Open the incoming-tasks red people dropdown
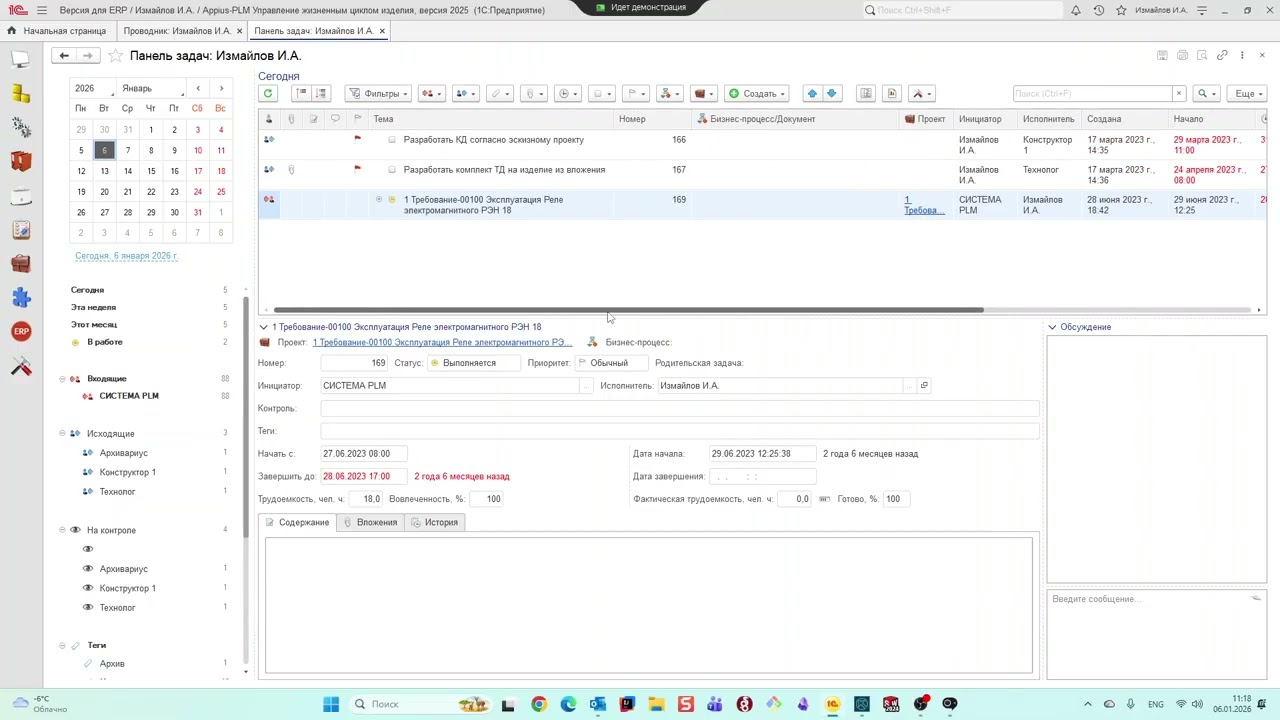 click(x=432, y=93)
